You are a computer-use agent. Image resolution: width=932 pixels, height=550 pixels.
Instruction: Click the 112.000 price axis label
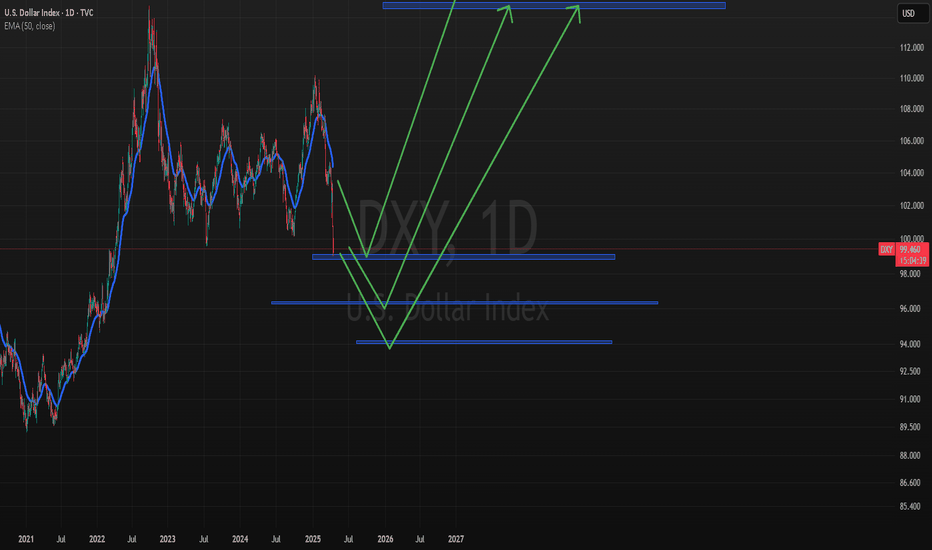click(x=912, y=48)
